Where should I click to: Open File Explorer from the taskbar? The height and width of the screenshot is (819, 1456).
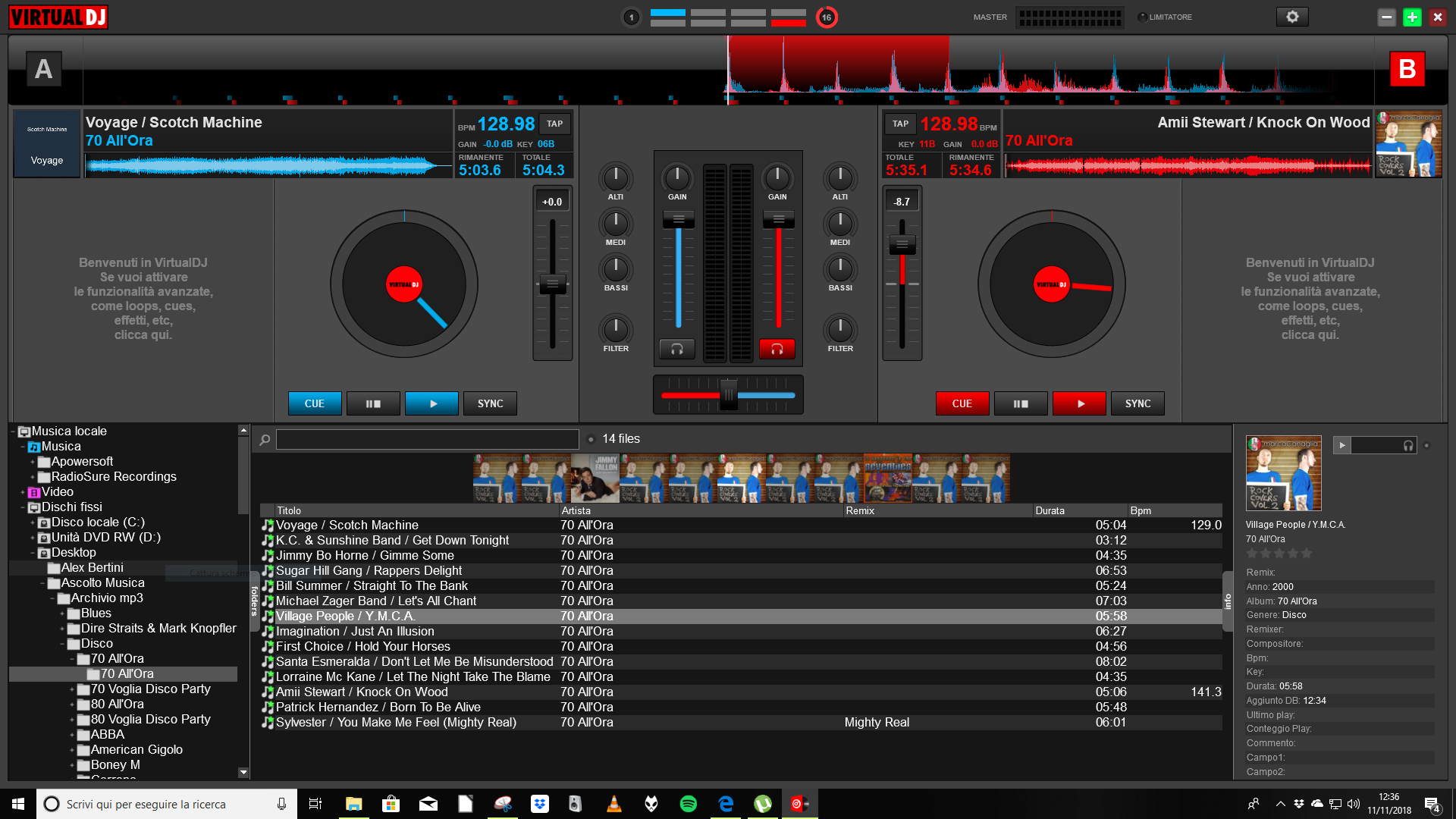(354, 804)
